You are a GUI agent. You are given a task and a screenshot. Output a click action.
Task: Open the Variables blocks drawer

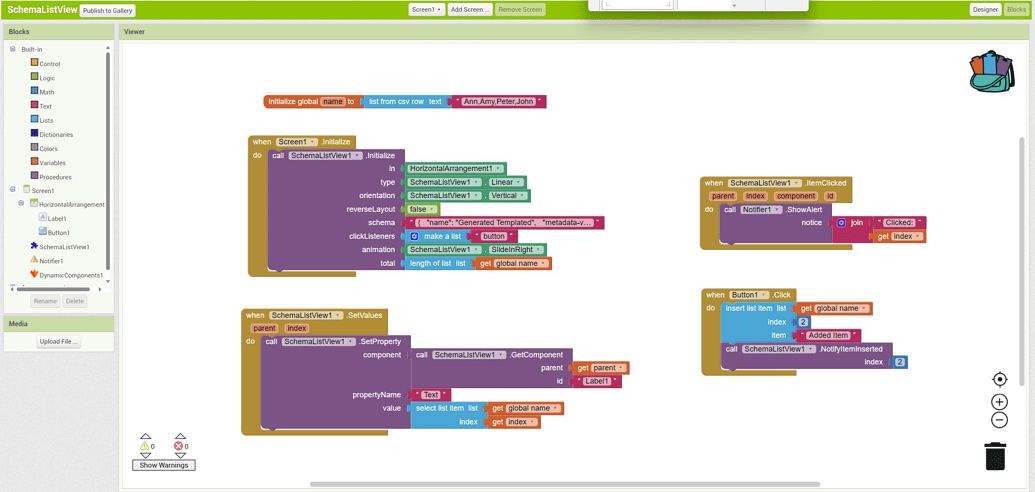(x=52, y=163)
